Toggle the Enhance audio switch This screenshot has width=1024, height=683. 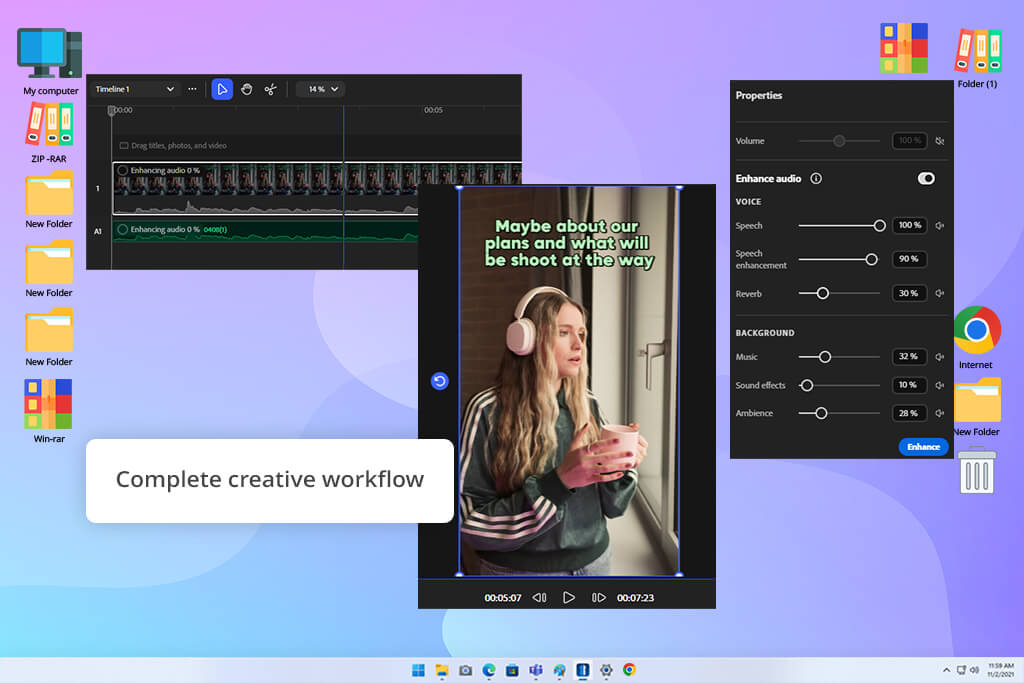pyautogui.click(x=926, y=178)
